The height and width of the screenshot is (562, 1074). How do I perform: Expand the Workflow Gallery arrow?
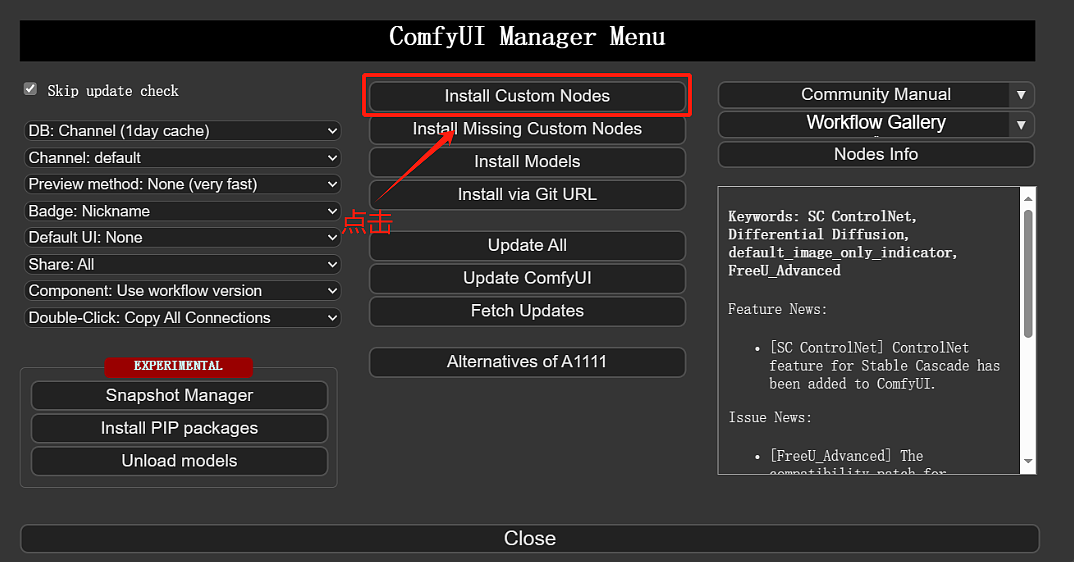[1021, 125]
